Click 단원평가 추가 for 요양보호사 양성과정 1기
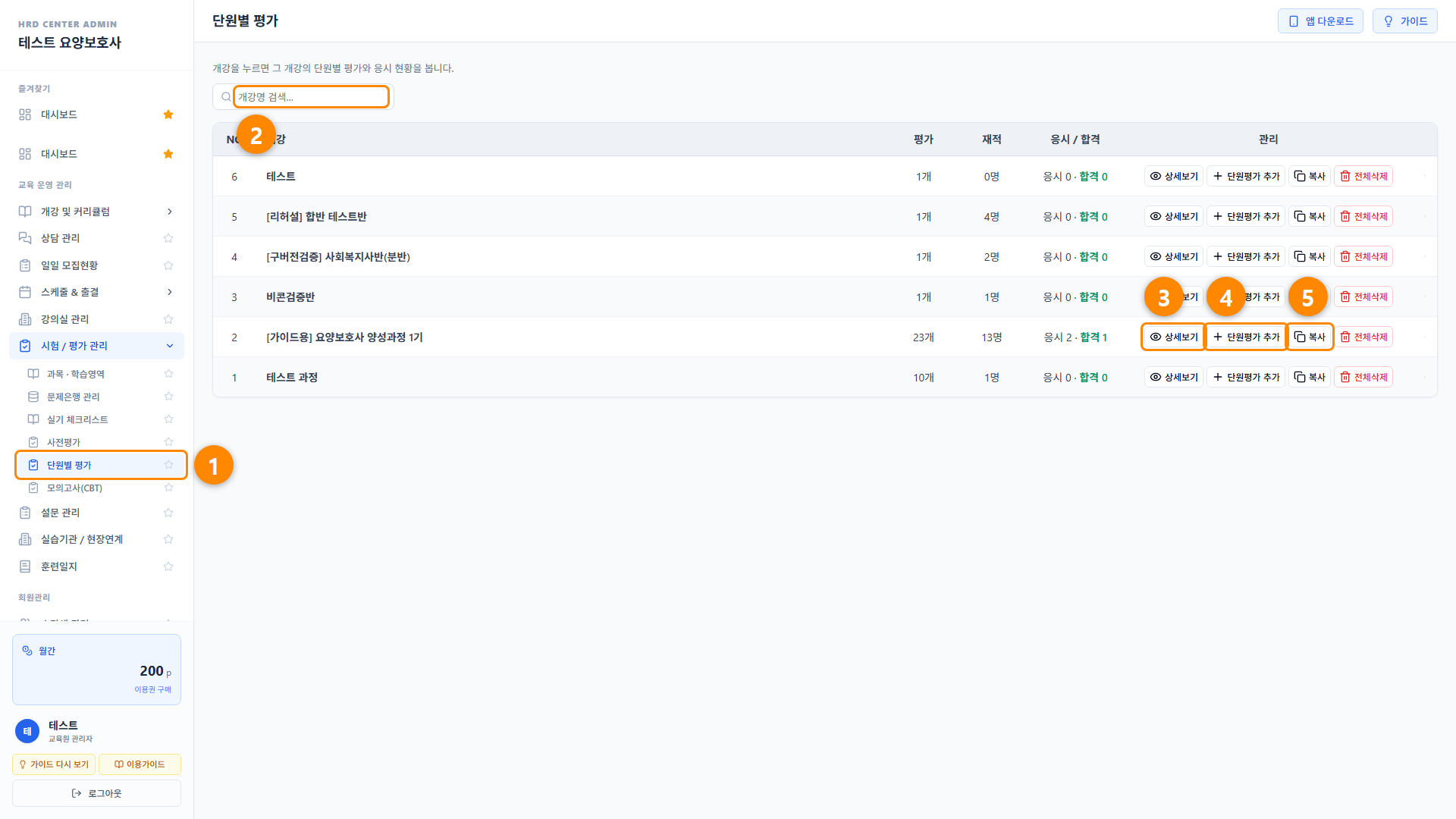This screenshot has width=1456, height=819. point(1245,337)
